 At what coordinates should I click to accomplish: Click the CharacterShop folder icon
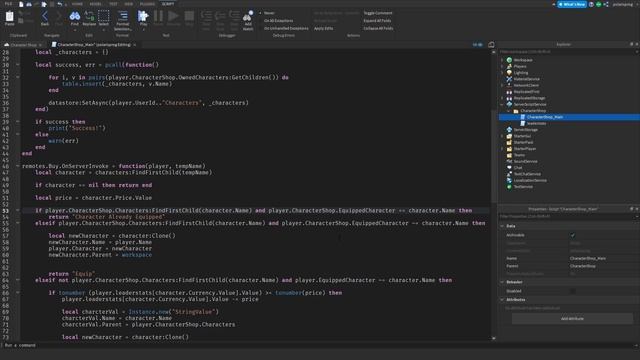pos(516,111)
